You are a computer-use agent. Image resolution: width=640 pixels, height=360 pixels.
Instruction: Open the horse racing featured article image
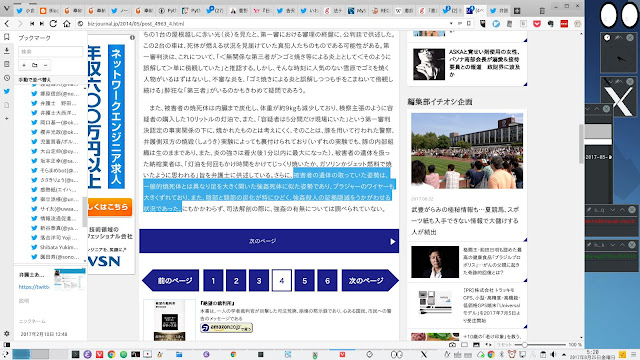tap(467, 151)
